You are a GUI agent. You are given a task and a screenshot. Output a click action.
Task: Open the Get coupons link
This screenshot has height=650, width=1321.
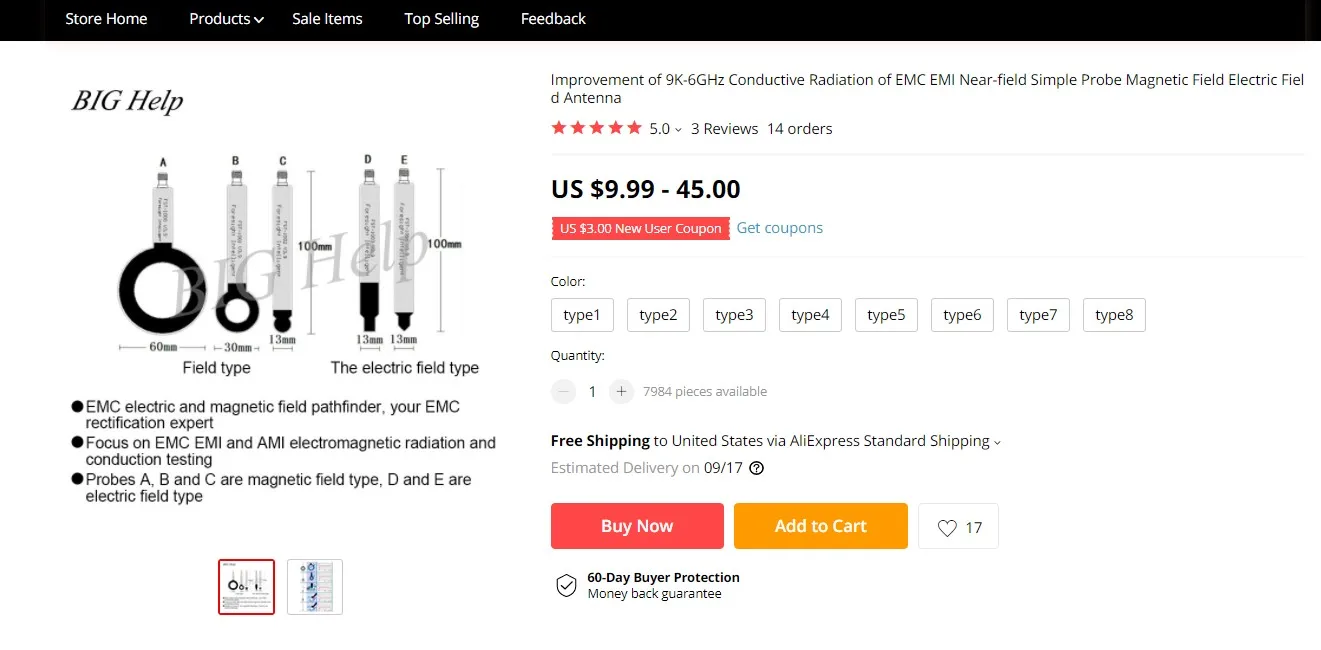(x=779, y=228)
